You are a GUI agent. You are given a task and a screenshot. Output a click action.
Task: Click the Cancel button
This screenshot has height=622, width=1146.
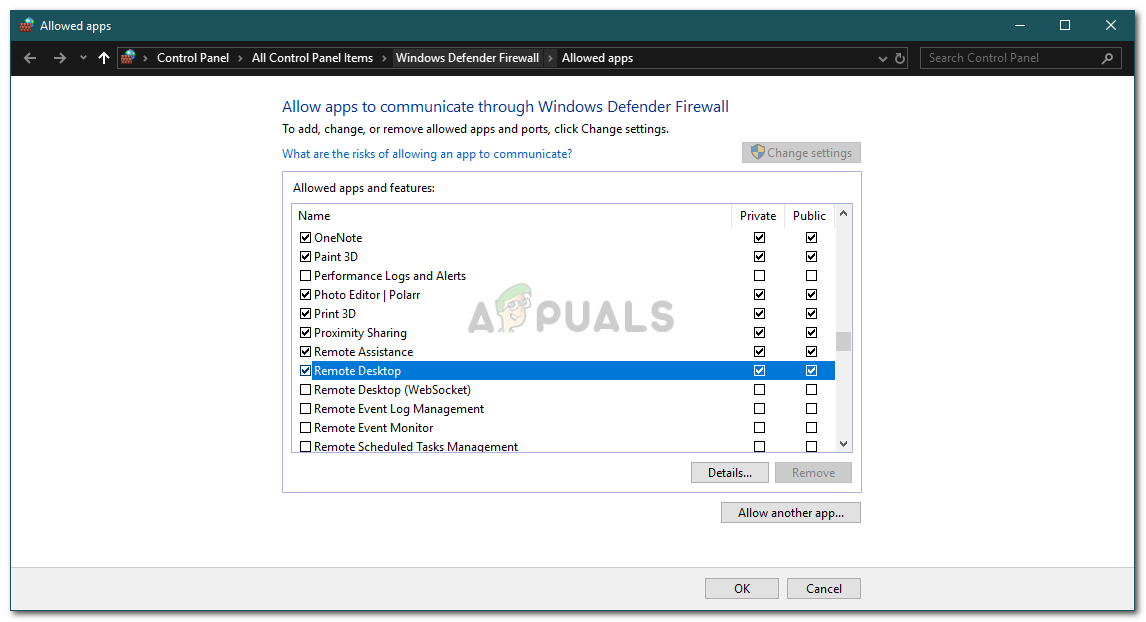824,588
